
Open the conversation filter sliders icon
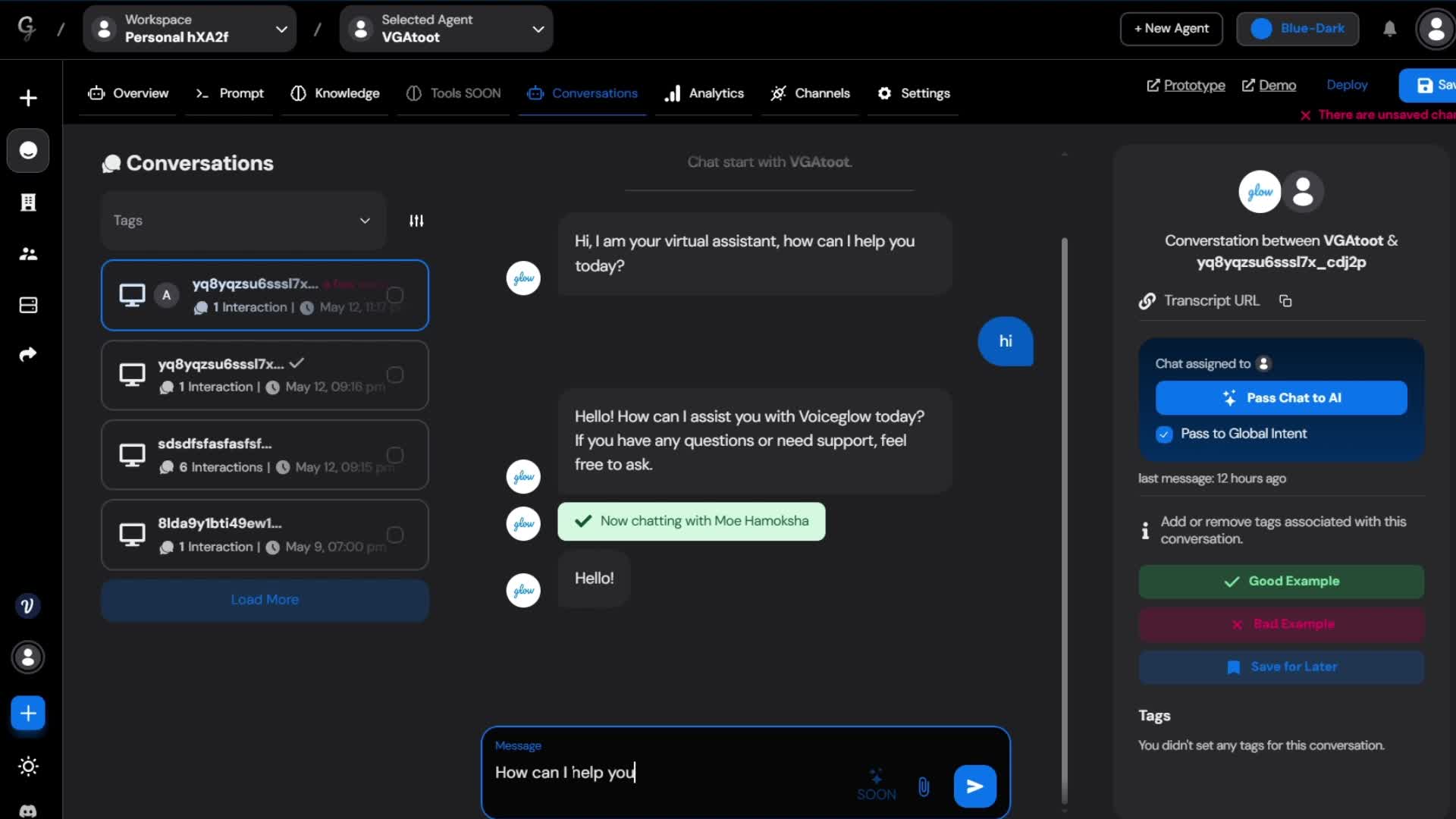[416, 221]
